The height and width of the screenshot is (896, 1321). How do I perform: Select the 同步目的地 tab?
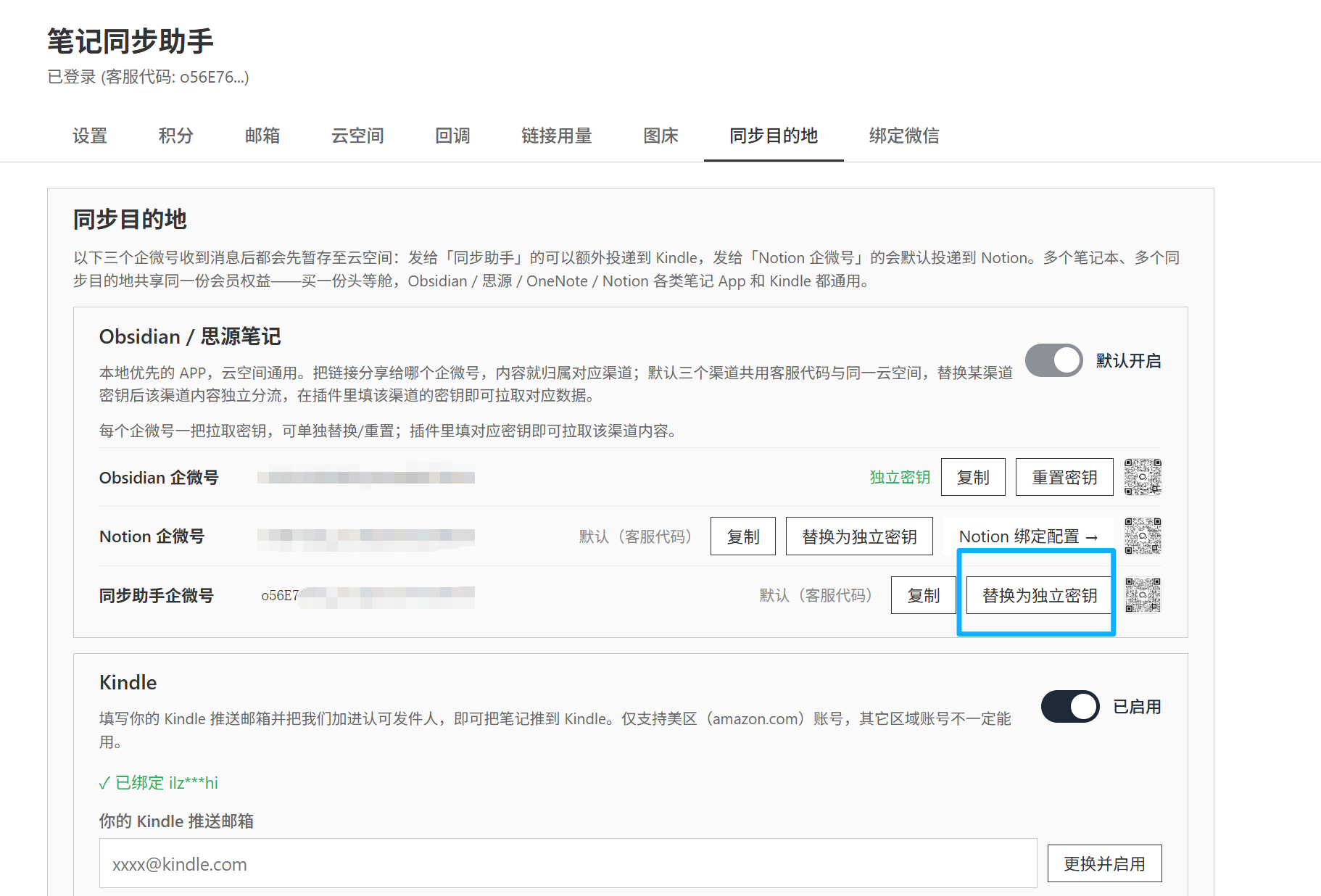point(774,136)
